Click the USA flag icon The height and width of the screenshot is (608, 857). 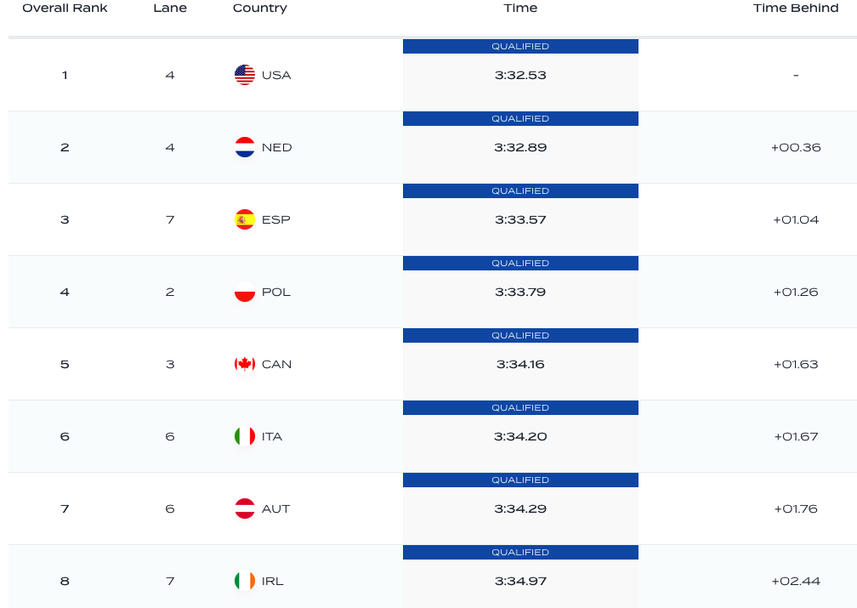pos(244,75)
